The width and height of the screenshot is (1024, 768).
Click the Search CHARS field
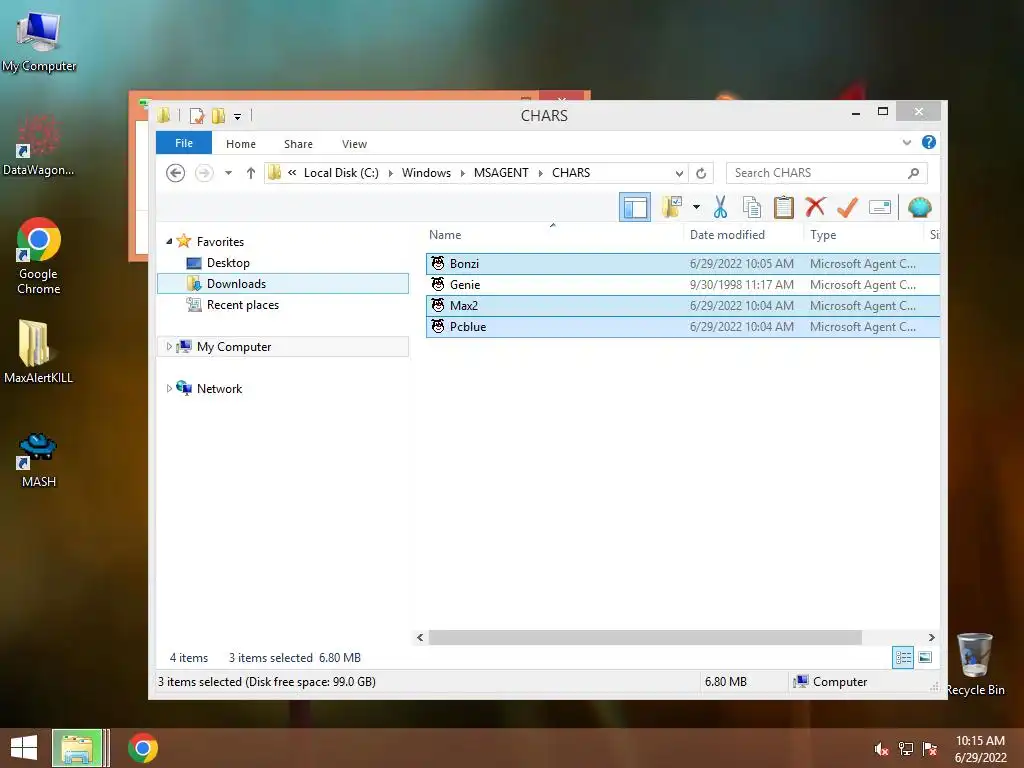click(827, 172)
